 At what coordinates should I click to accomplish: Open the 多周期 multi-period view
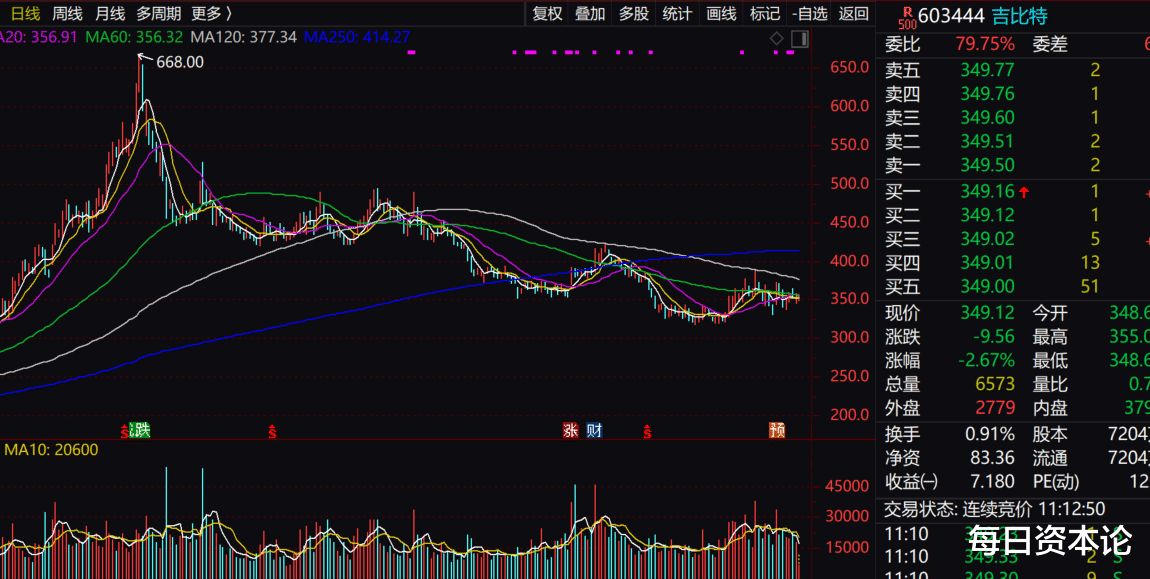pyautogui.click(x=159, y=13)
